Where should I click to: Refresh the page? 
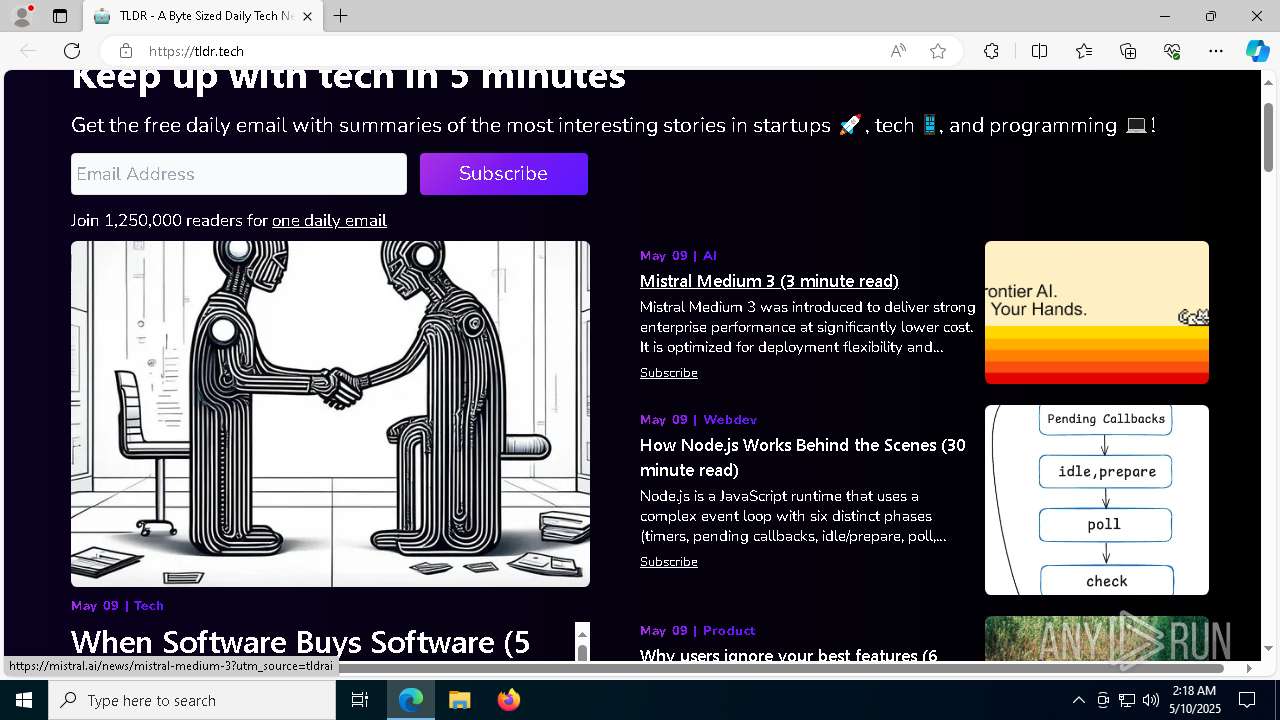[x=72, y=51]
